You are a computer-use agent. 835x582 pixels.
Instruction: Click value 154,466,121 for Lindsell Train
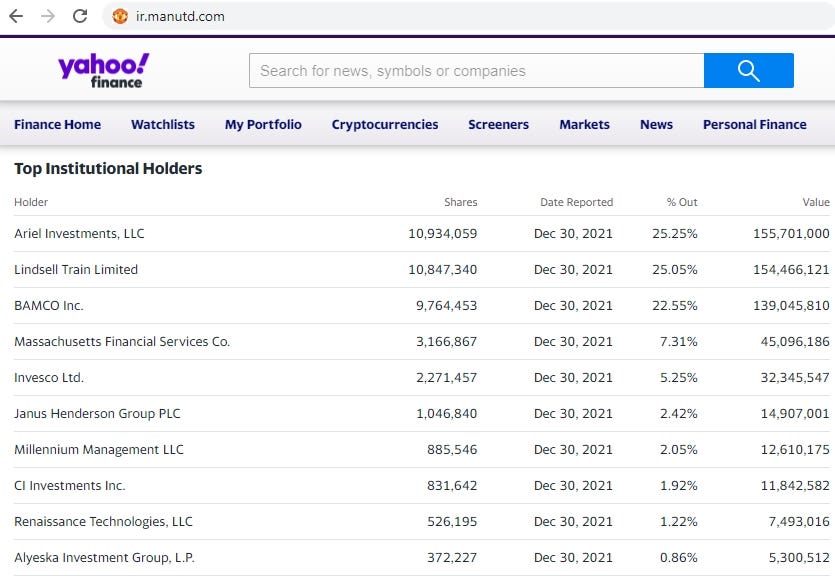point(791,269)
